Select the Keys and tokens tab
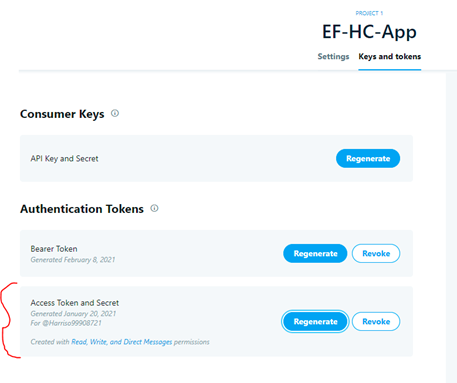This screenshot has width=457, height=383. click(x=390, y=56)
